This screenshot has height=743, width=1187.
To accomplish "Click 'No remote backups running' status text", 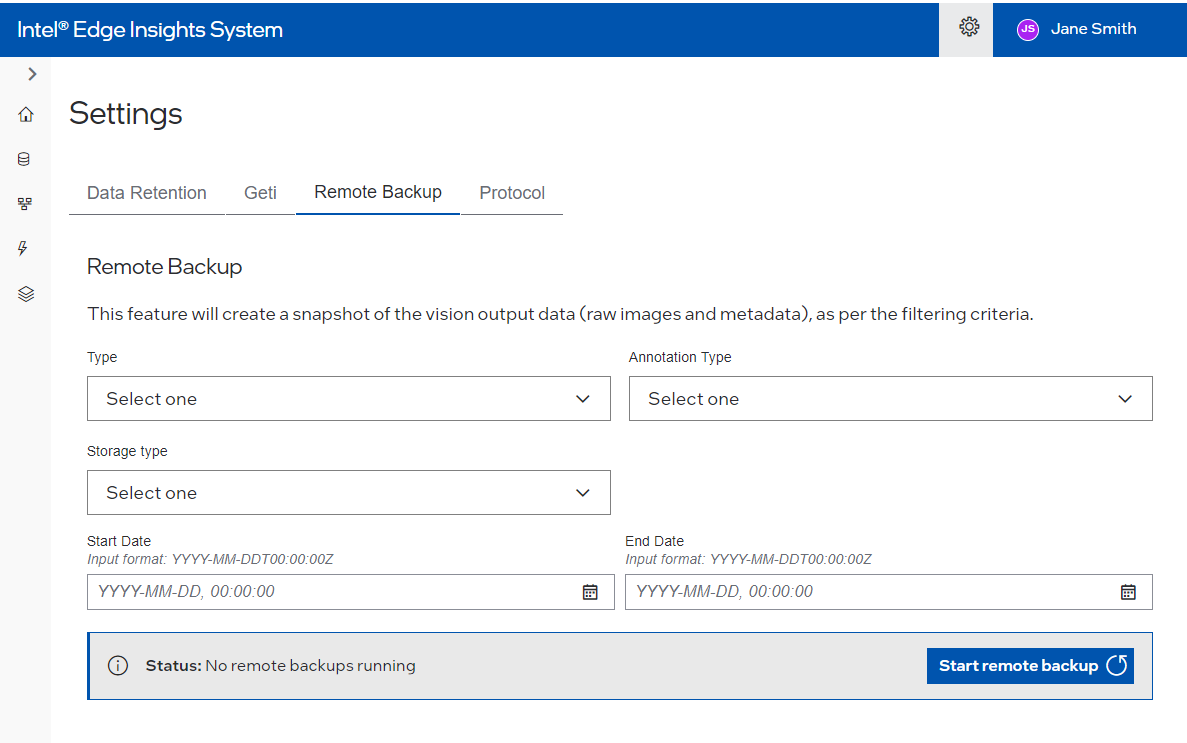I will tap(310, 666).
